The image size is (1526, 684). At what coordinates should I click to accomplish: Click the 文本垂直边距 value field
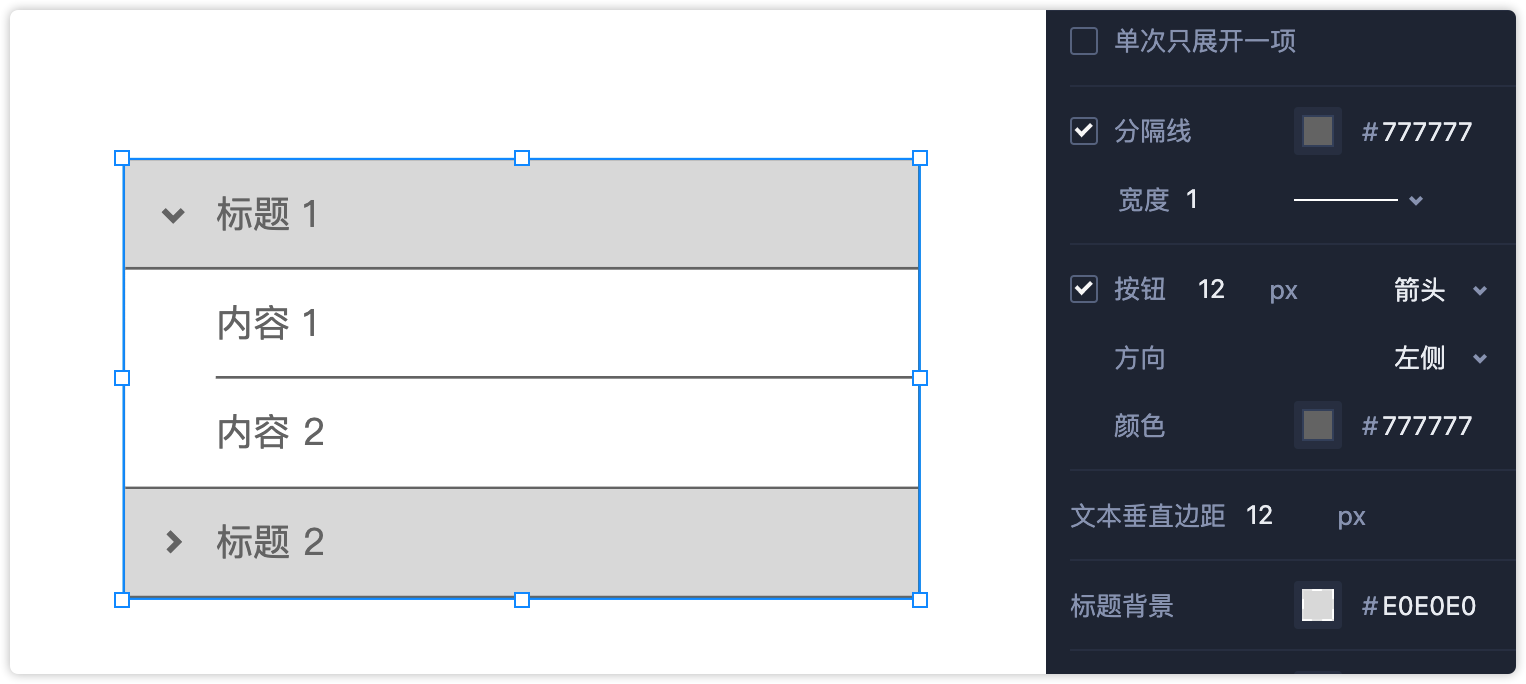(x=1259, y=516)
